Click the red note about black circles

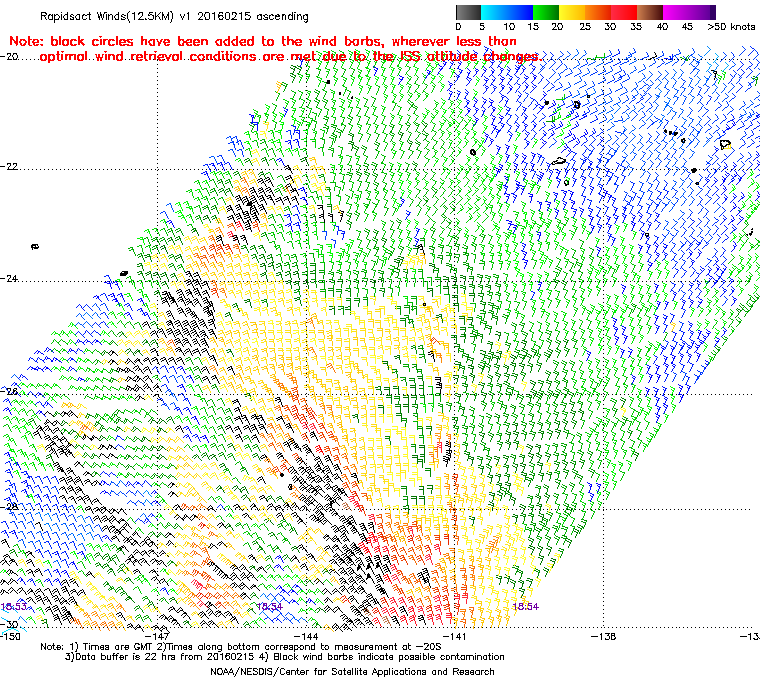click(274, 49)
